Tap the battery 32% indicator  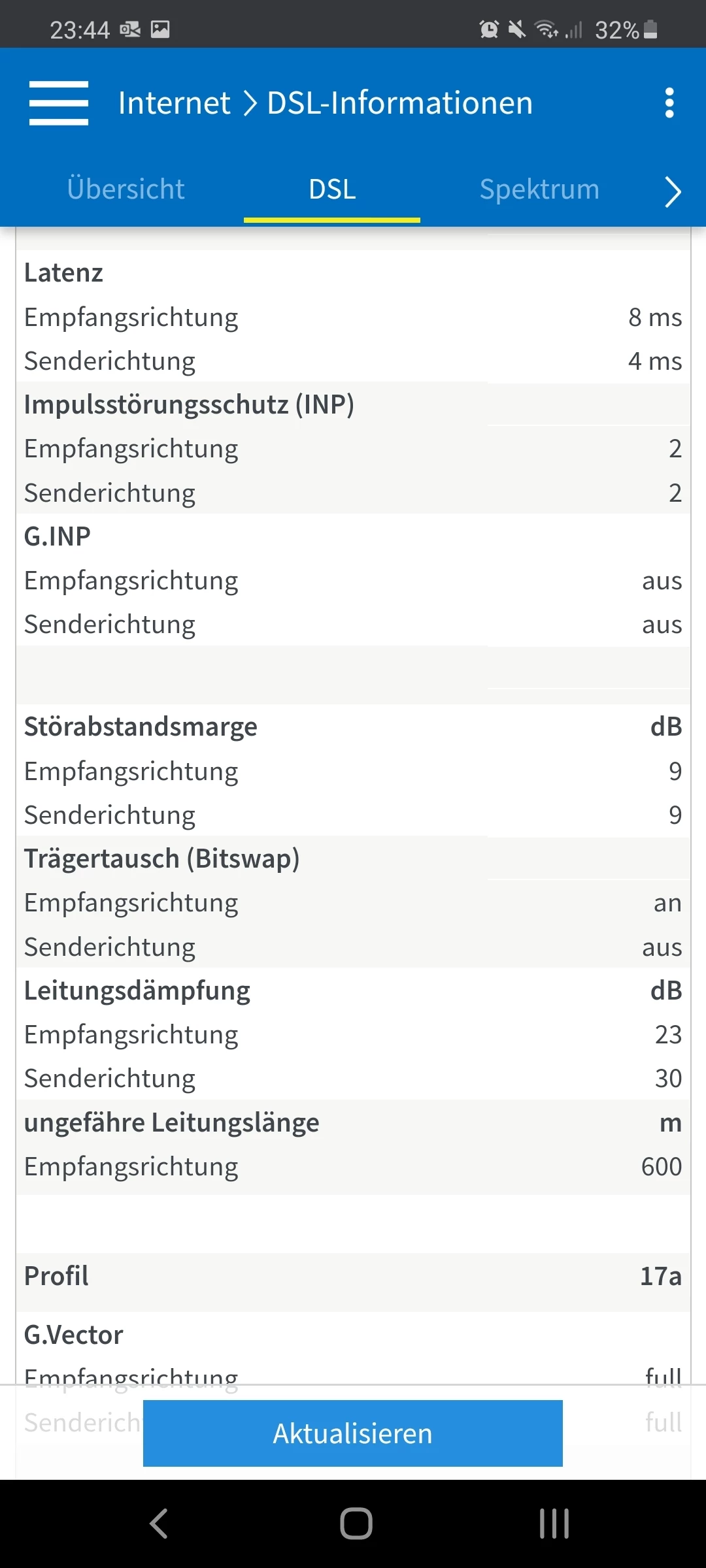(x=626, y=29)
